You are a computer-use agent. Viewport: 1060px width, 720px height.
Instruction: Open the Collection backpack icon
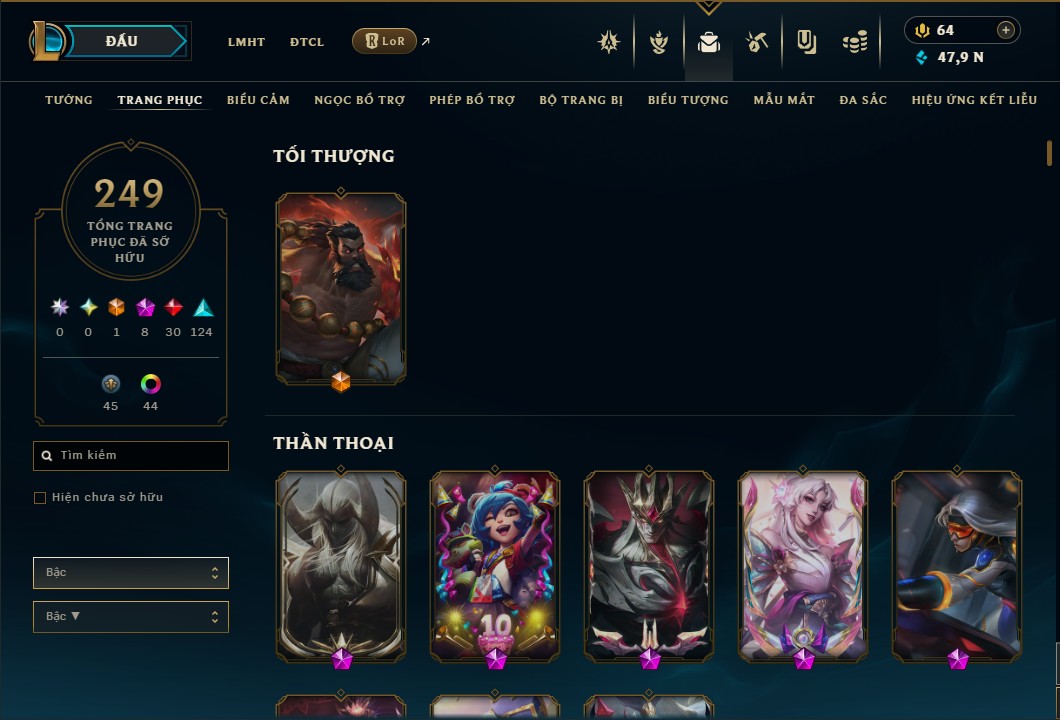(708, 43)
